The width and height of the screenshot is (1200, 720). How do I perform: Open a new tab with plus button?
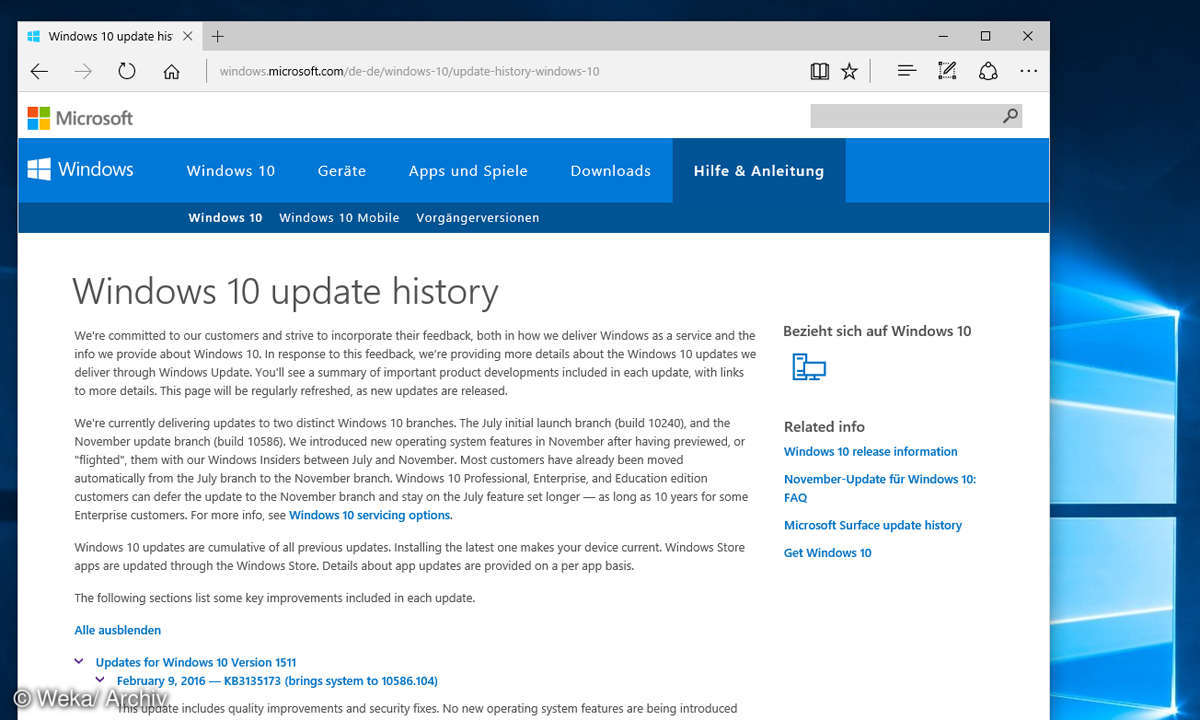[217, 36]
